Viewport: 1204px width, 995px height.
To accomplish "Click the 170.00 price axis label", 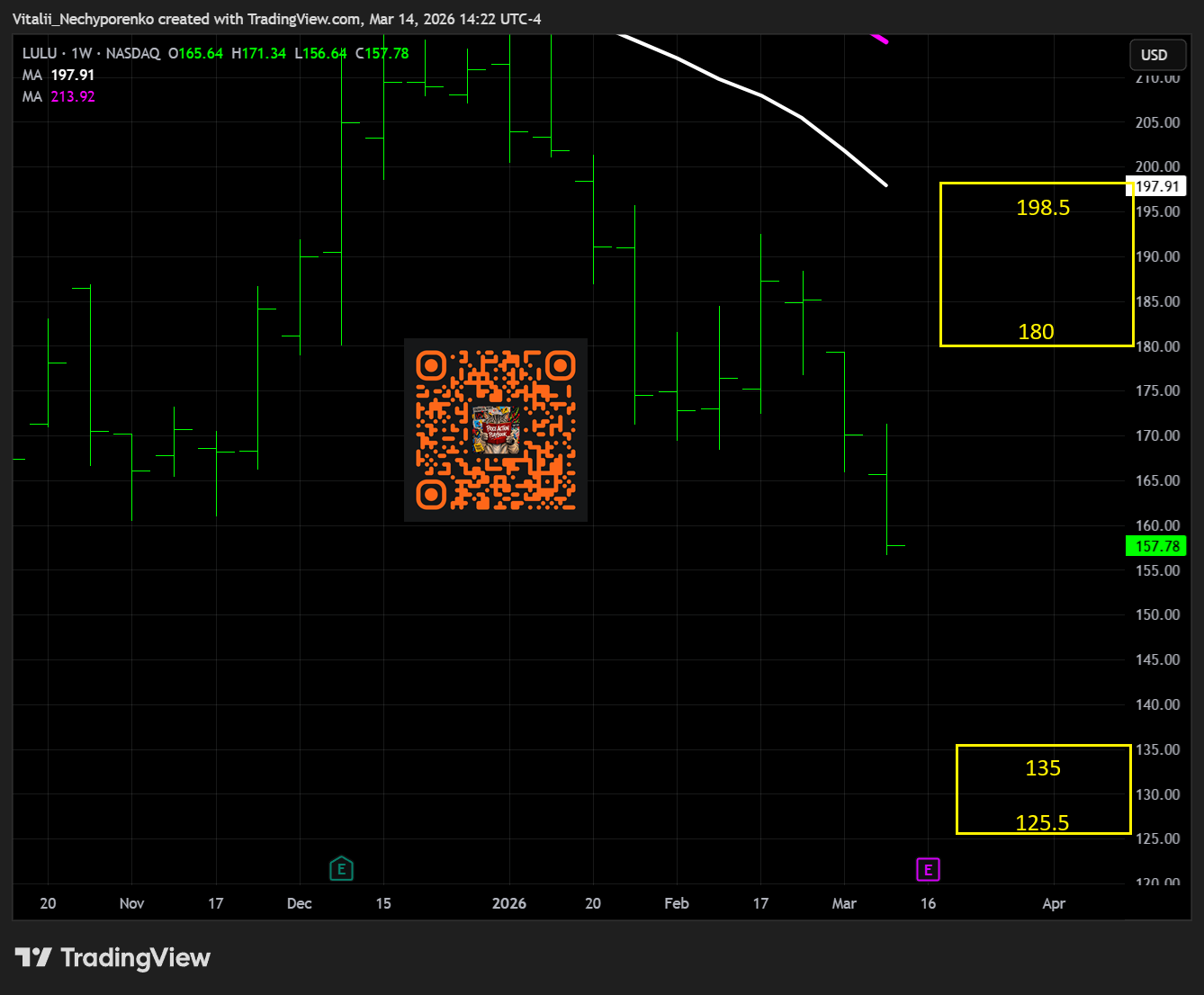I will click(x=1157, y=435).
